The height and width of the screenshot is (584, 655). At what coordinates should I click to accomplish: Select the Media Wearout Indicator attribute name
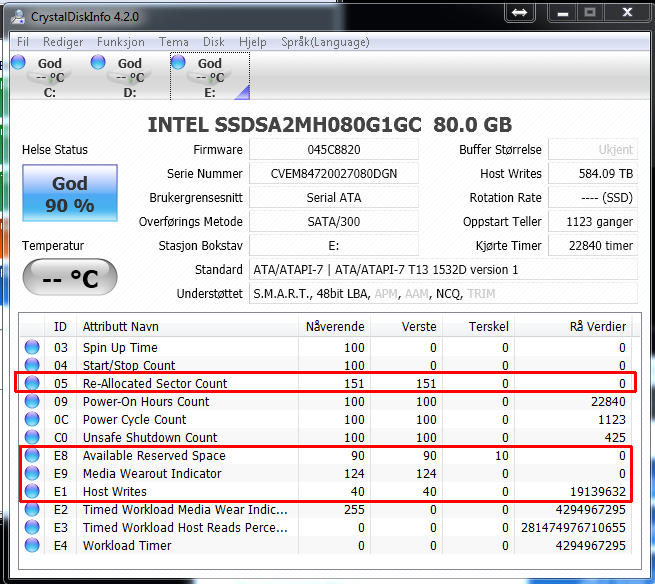(152, 473)
